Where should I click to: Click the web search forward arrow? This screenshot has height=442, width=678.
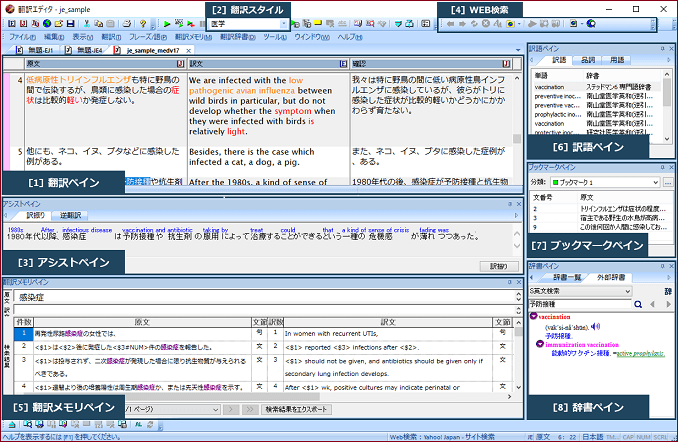click(x=463, y=23)
